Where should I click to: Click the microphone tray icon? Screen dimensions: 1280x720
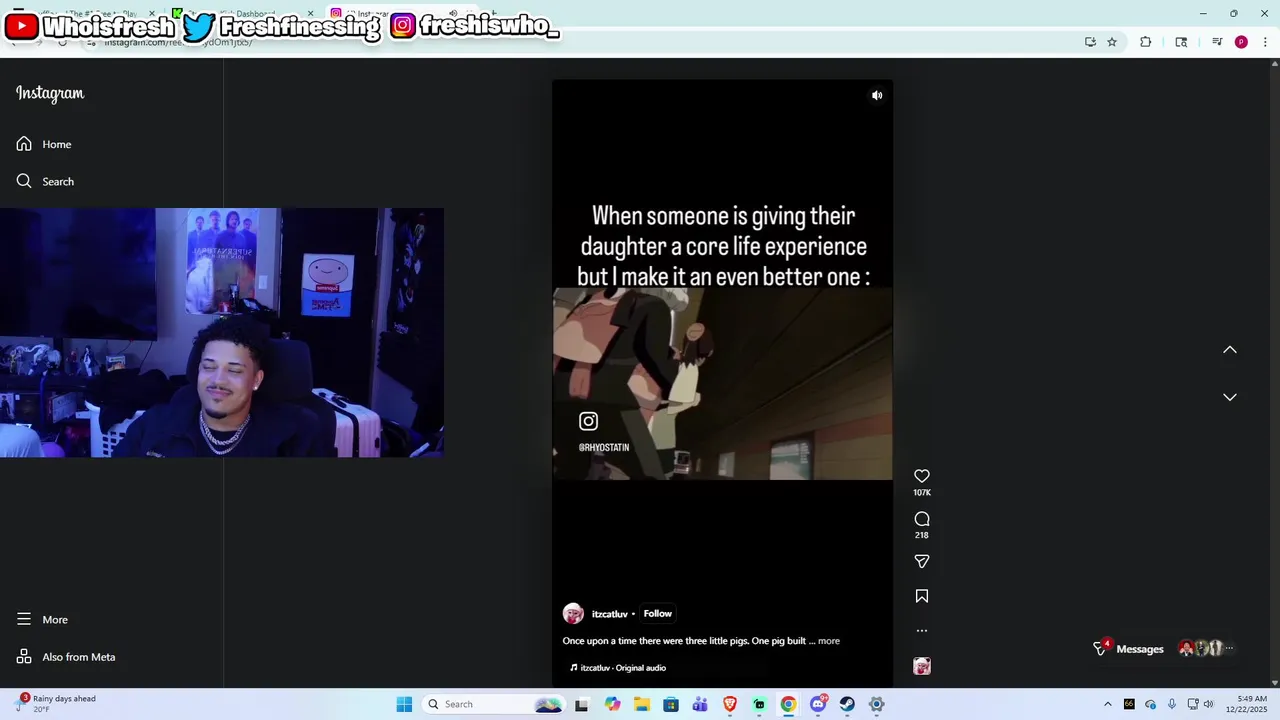1172,704
